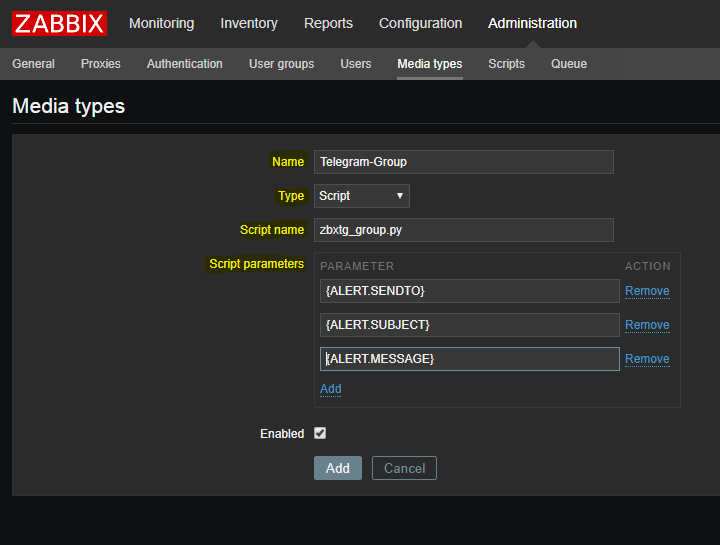This screenshot has width=720, height=545.
Task: Focus the Script name input field
Action: tap(463, 230)
